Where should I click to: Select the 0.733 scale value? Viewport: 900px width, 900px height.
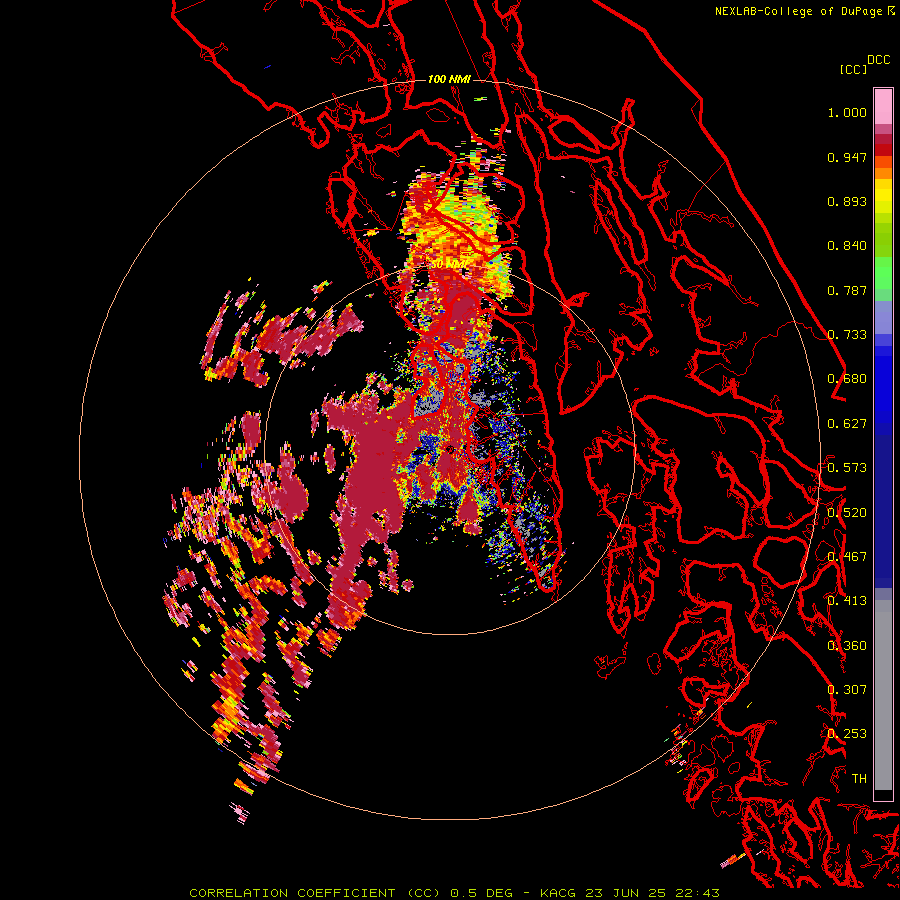coord(847,335)
